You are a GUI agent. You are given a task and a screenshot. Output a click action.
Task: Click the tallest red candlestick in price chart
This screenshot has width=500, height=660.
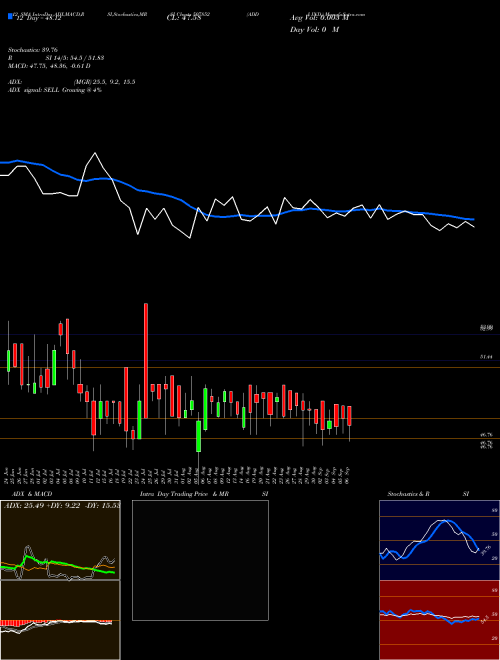(x=146, y=360)
